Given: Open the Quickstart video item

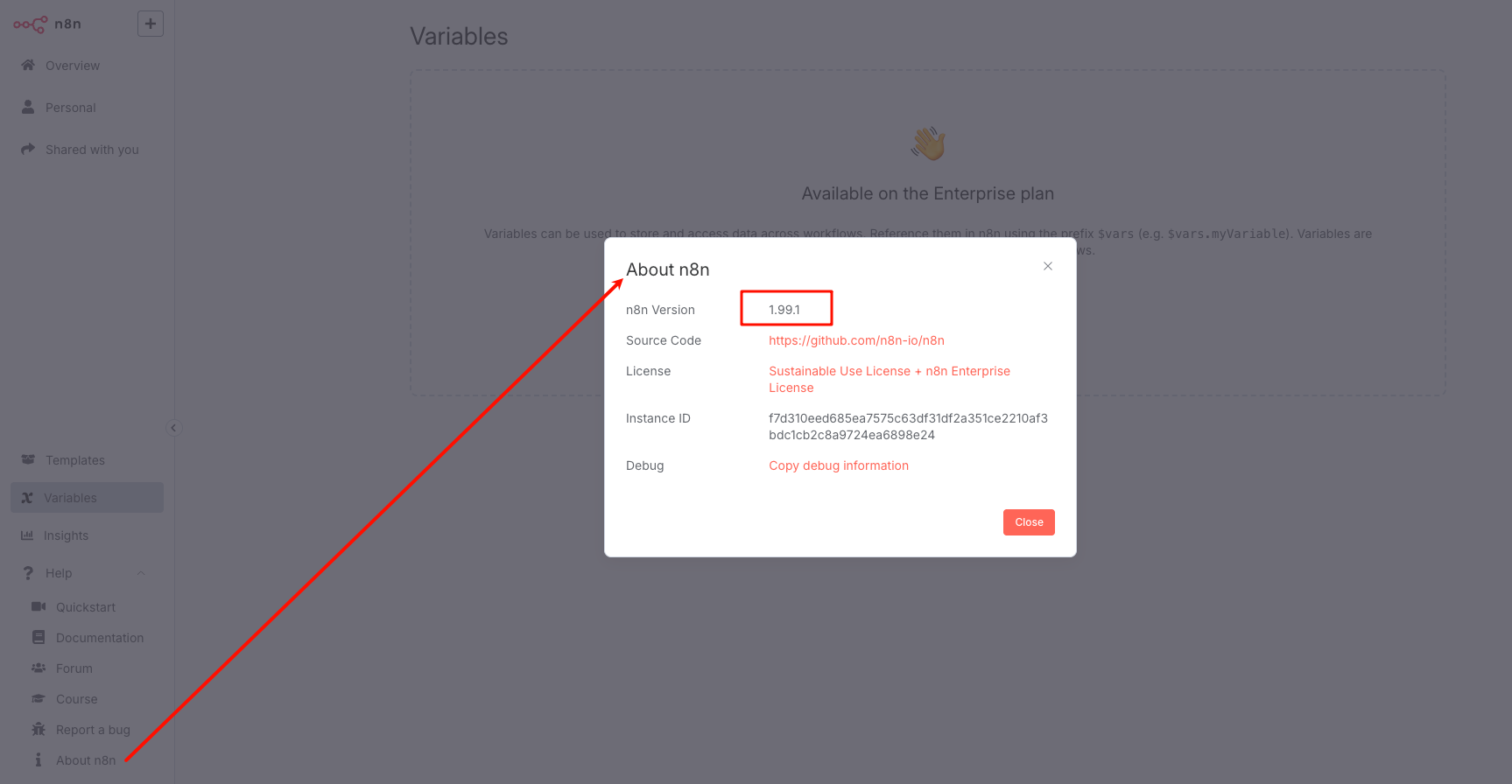Looking at the screenshot, I should tap(87, 607).
